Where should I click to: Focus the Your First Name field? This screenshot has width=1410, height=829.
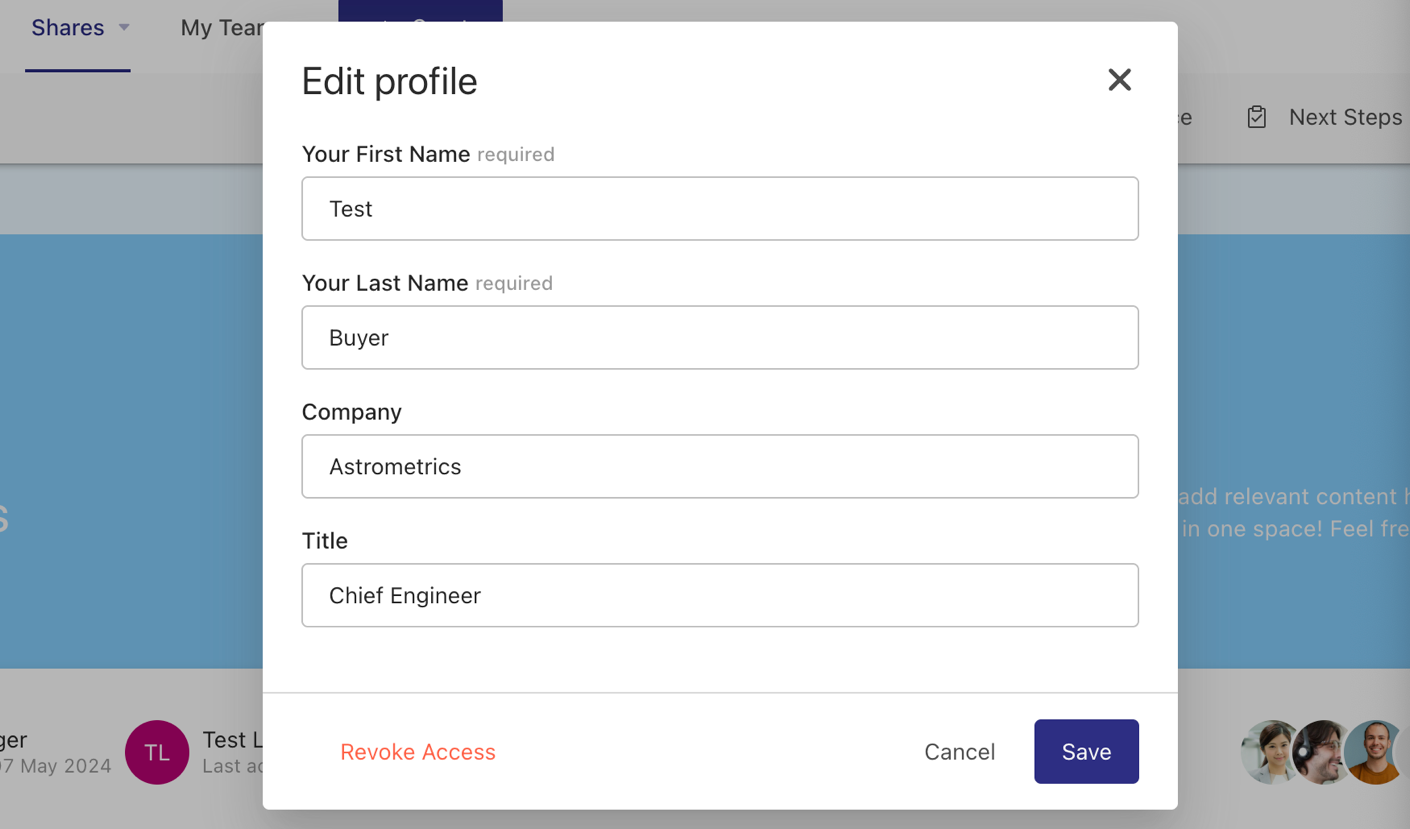(720, 208)
